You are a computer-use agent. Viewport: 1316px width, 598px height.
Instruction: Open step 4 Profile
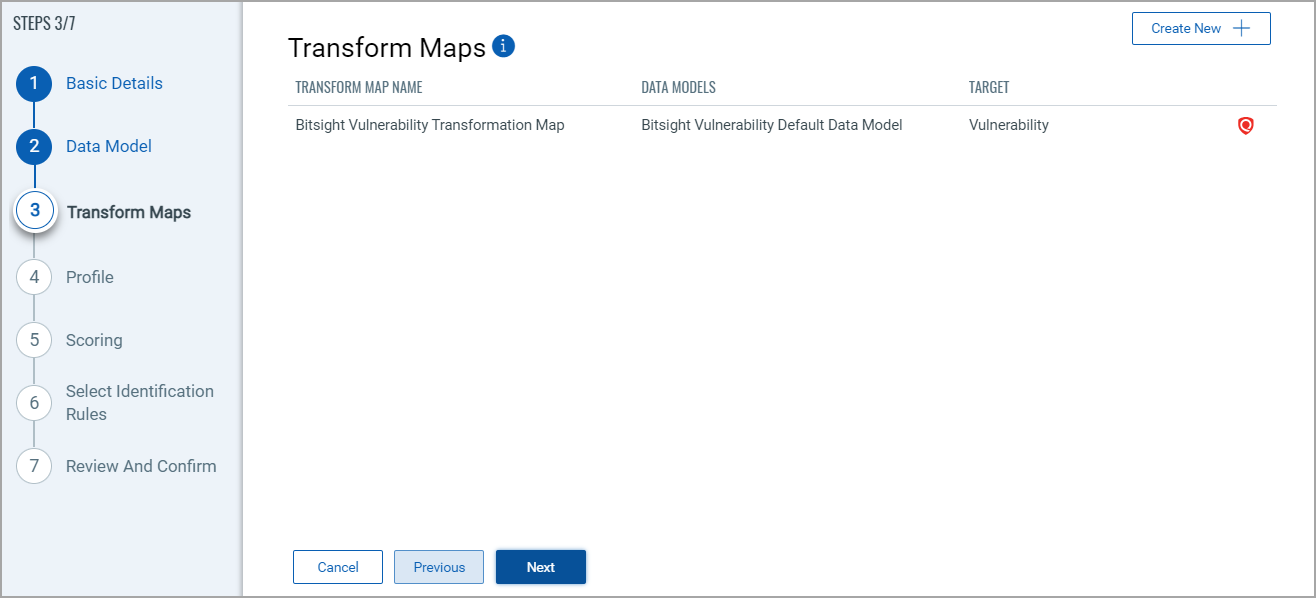[x=90, y=277]
